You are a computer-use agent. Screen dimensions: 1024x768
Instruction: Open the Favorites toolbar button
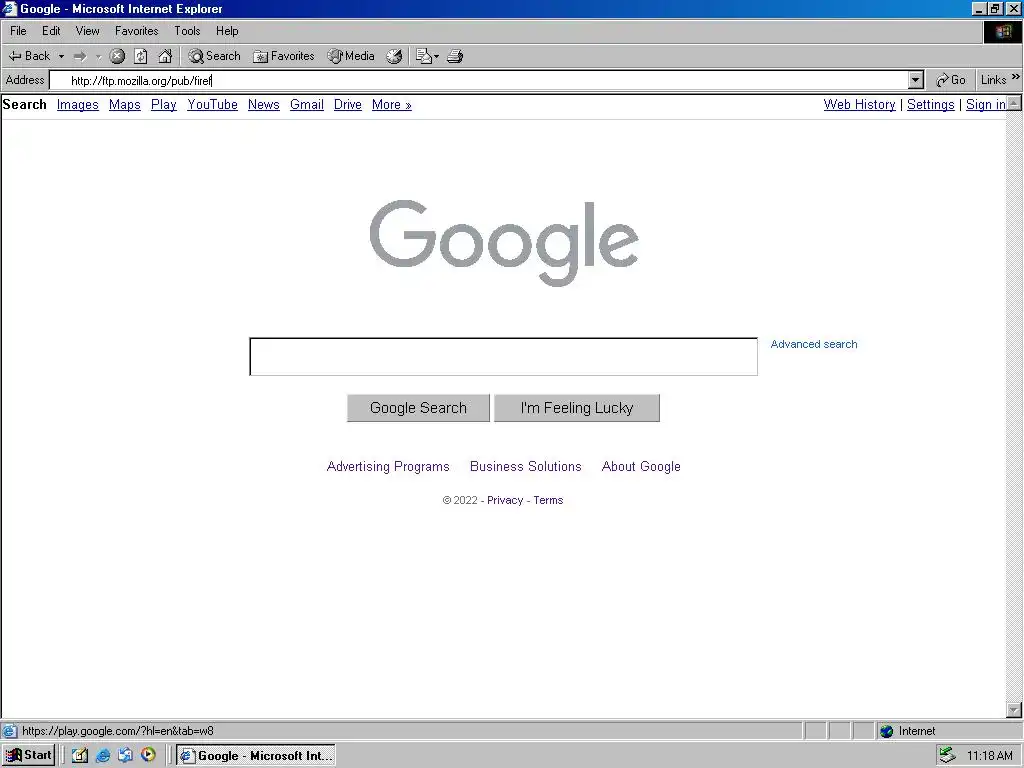[x=284, y=56]
